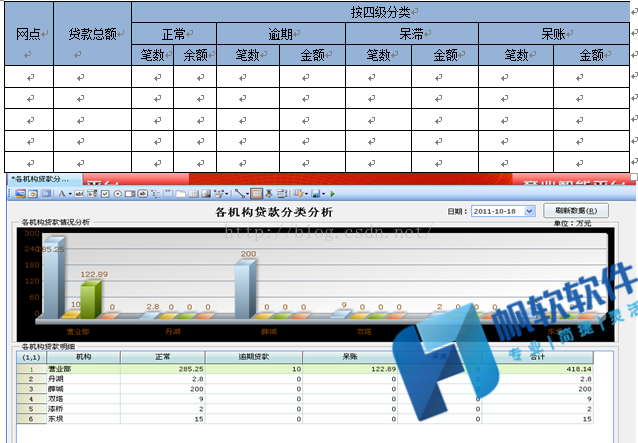Click the '各机构贷款情况分析' group label
Screen dimensions: 638x443
[x=55, y=222]
